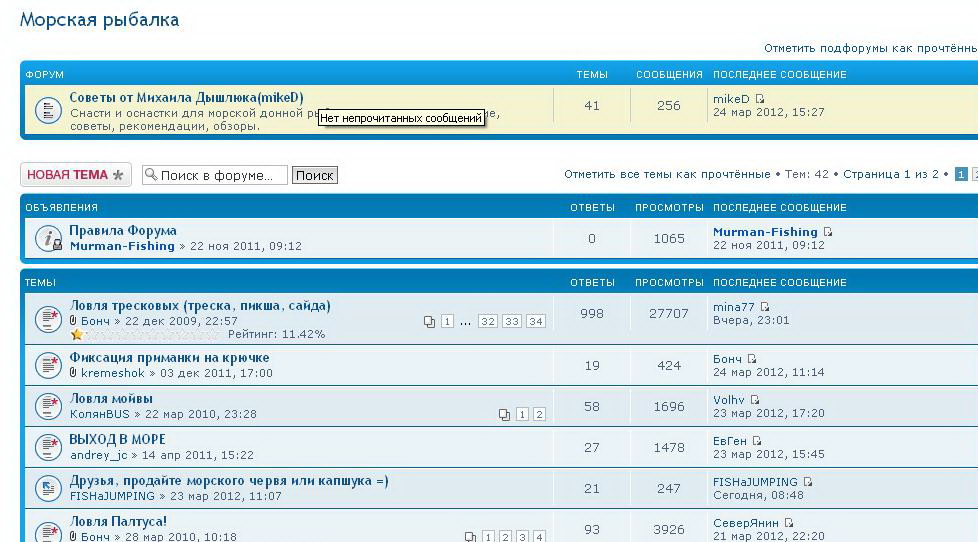Open the Морская рыбалка forum title link
Screen dimensions: 978x542
(99, 19)
